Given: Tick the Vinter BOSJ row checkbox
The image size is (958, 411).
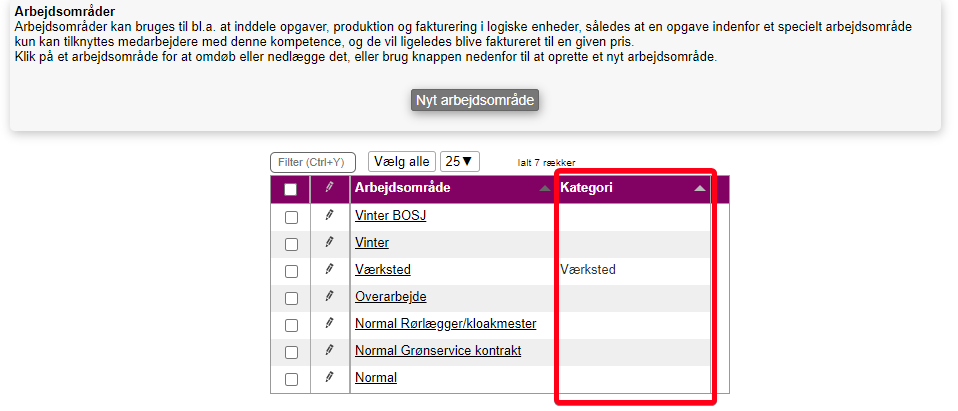Looking at the screenshot, I should 291,217.
